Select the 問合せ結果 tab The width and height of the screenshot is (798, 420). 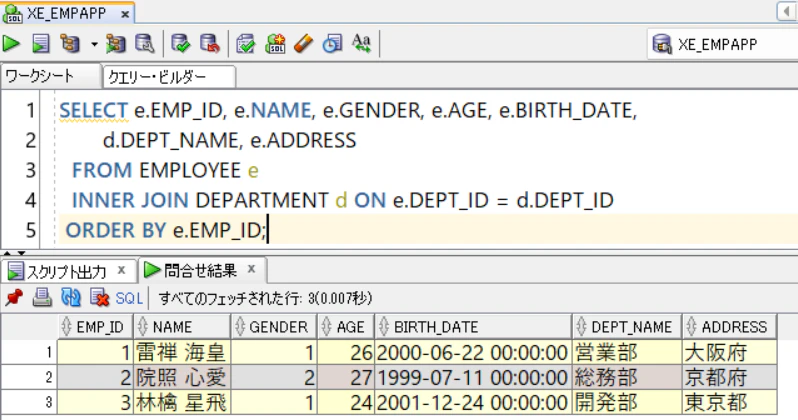tap(201, 270)
